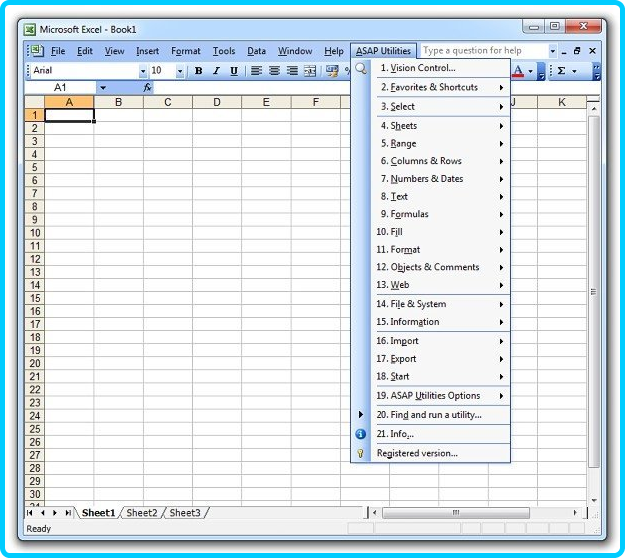The width and height of the screenshot is (625, 558).
Task: Choose 21. Info menu entry
Action: pos(440,434)
